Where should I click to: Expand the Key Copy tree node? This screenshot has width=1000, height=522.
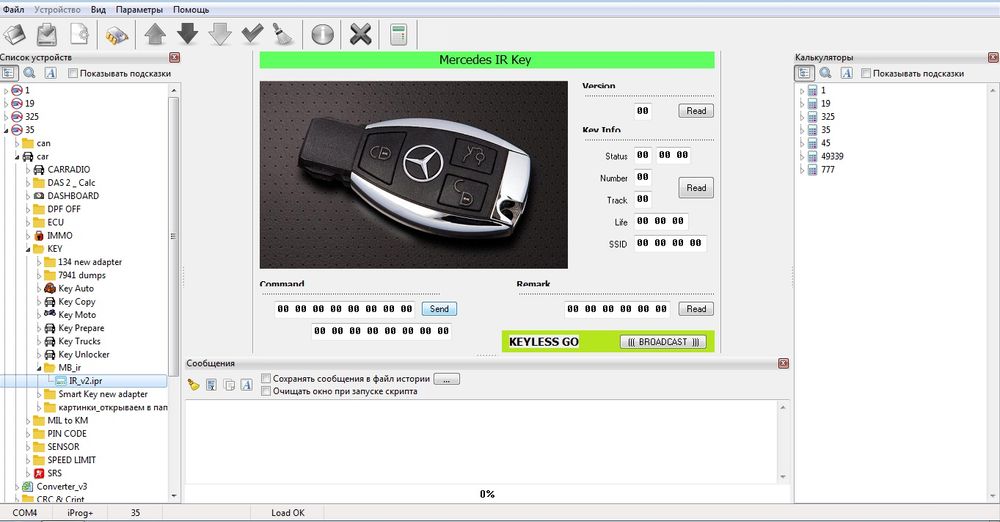click(x=38, y=302)
